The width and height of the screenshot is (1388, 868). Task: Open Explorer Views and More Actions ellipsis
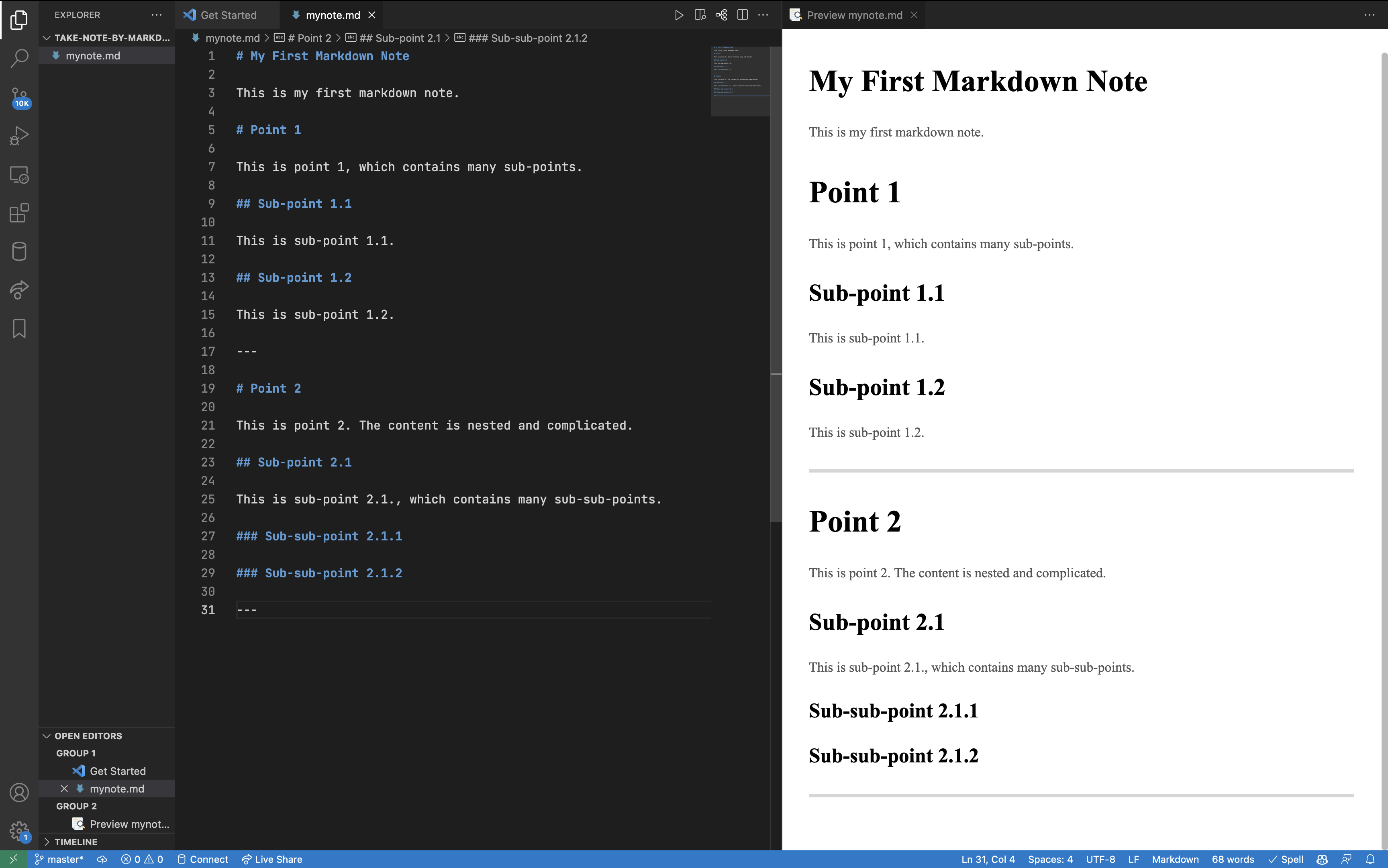point(156,15)
